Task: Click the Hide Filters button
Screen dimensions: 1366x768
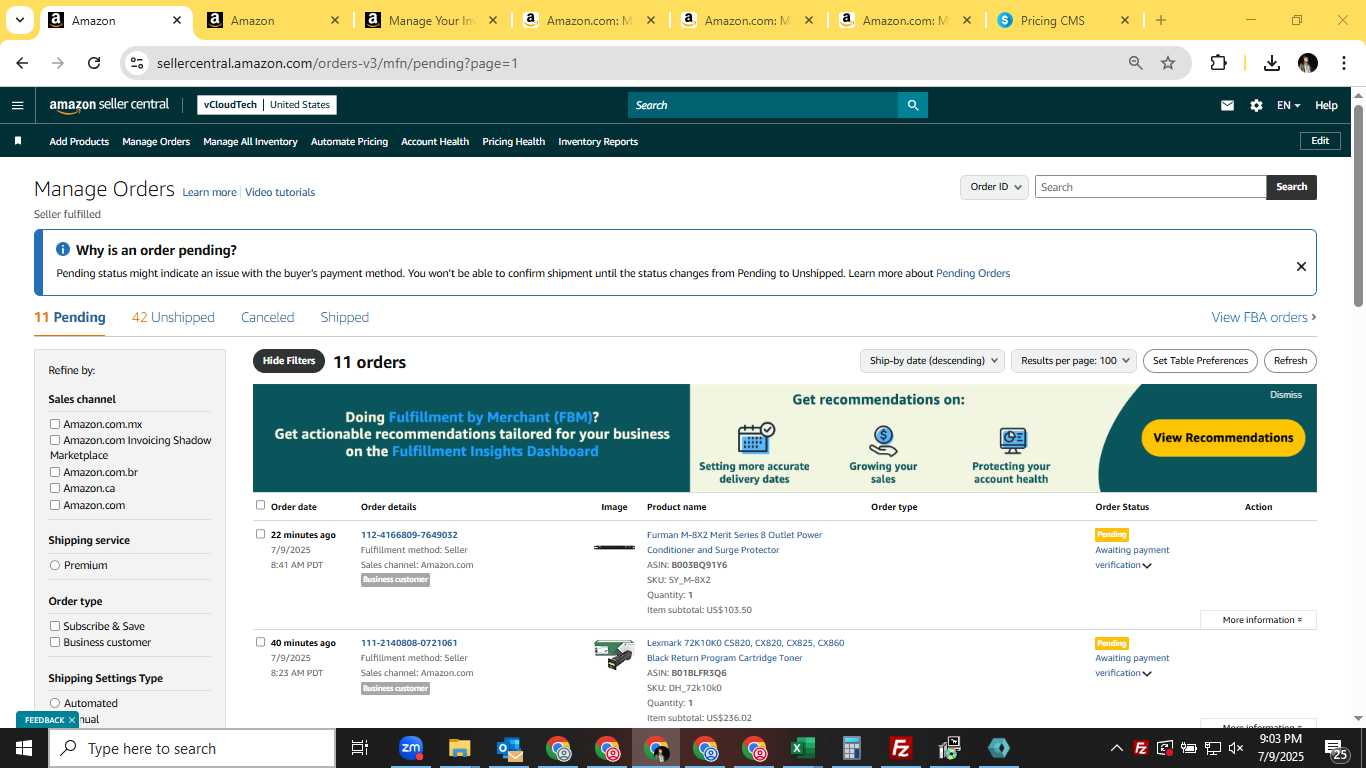Action: click(289, 361)
